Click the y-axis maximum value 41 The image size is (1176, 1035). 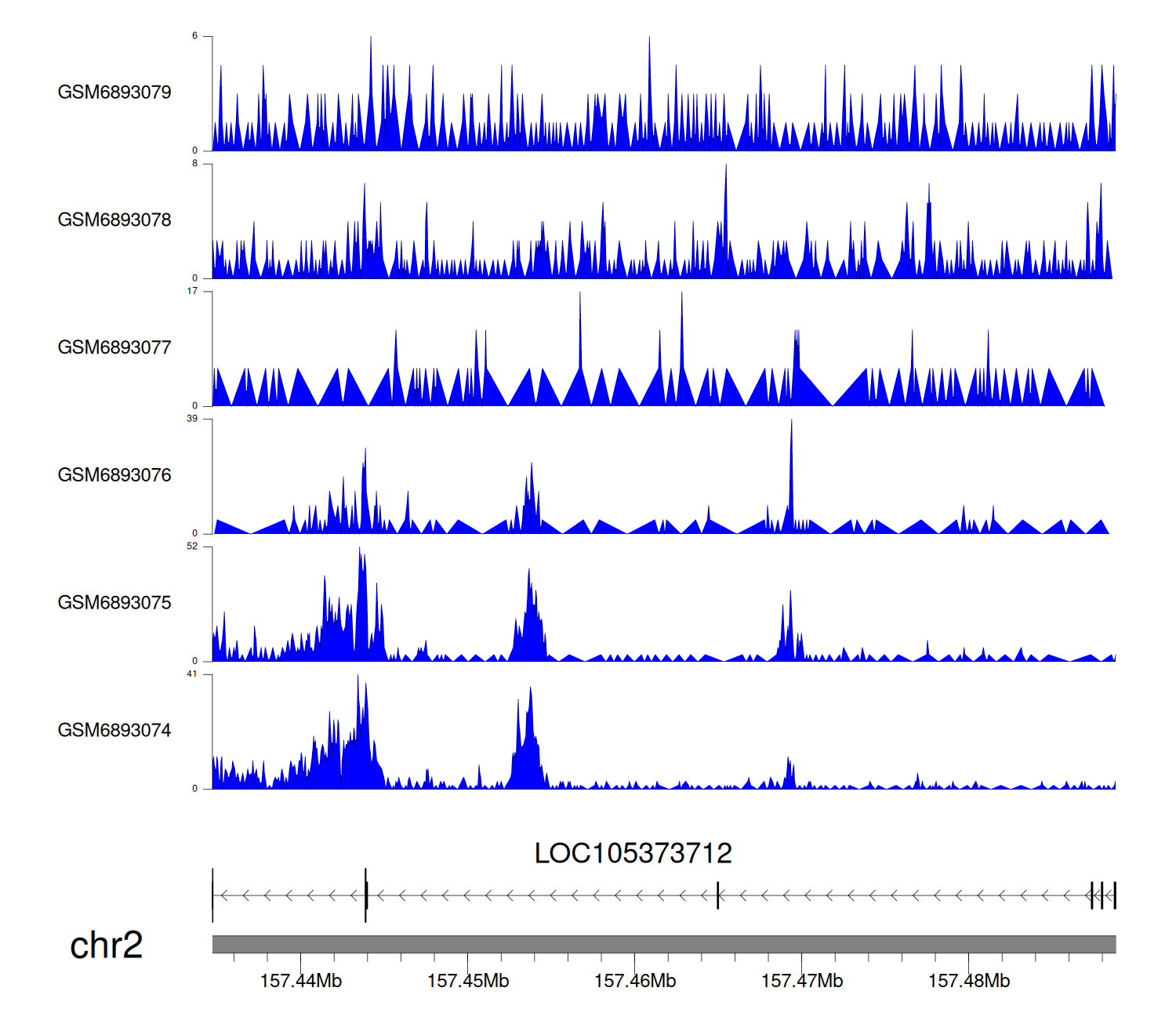click(192, 674)
